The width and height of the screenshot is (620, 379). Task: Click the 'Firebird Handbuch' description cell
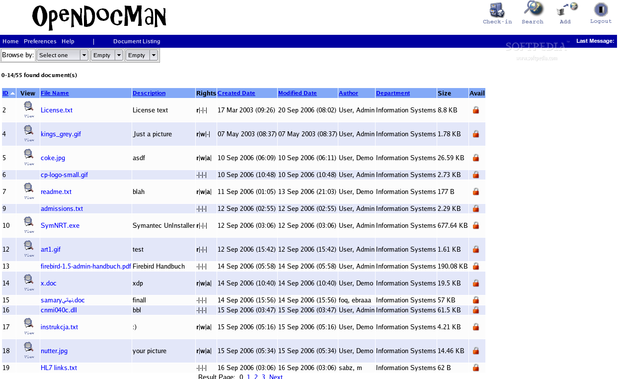pyautogui.click(x=159, y=266)
